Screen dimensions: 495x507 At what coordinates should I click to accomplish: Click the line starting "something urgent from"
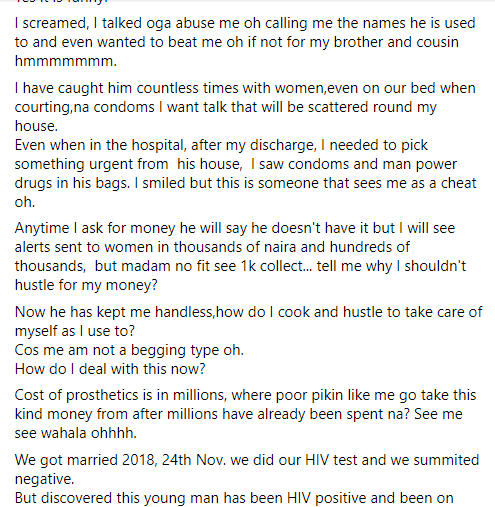click(236, 164)
